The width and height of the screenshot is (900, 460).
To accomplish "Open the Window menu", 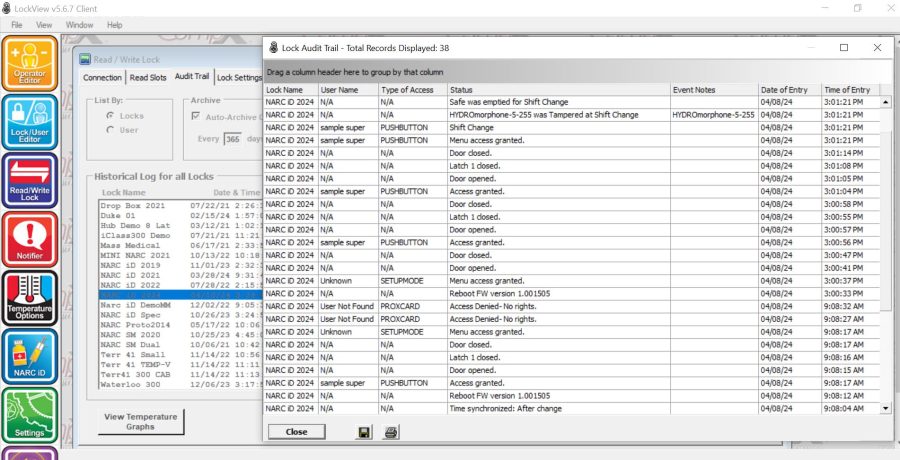I will tap(79, 25).
